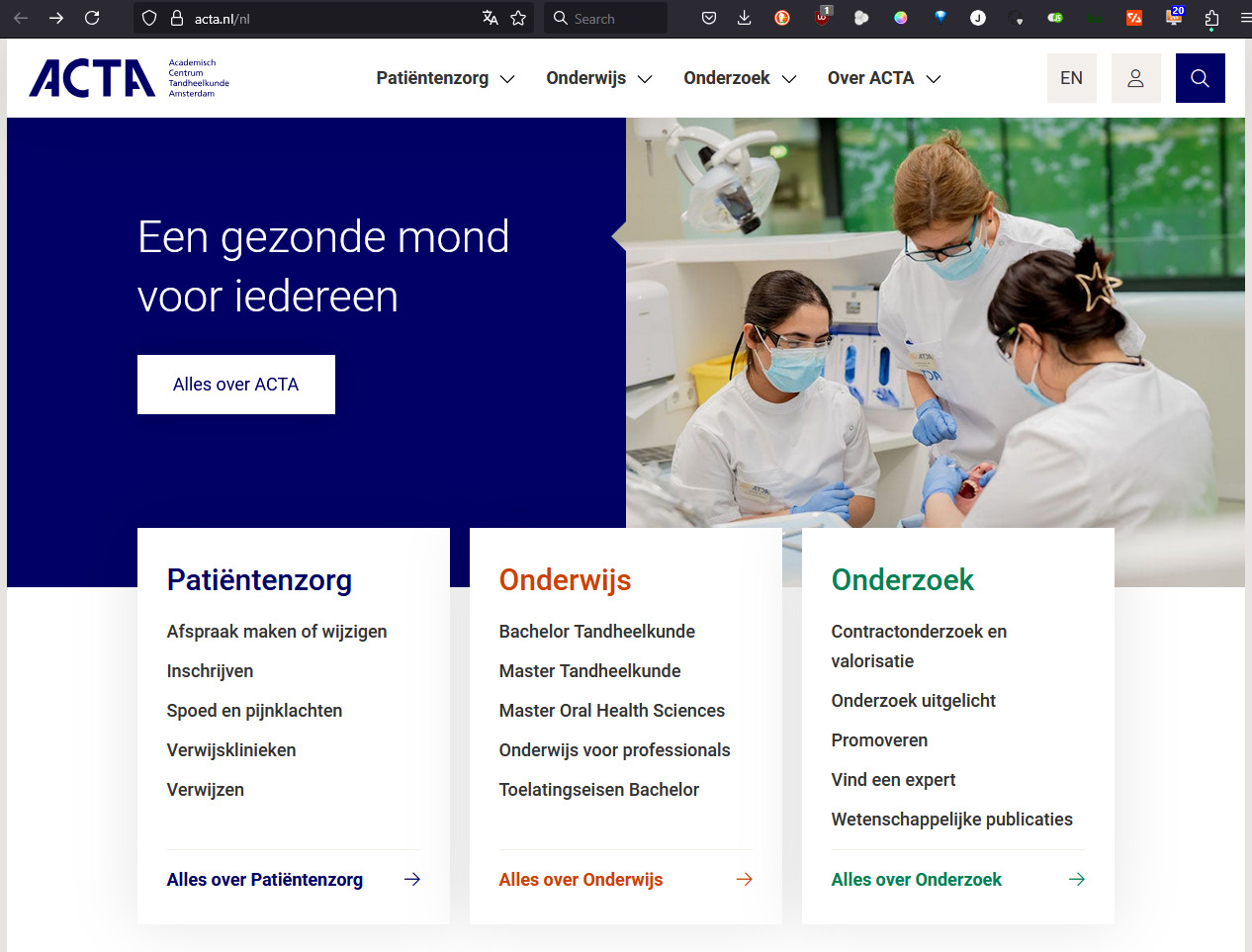Go forward using the browser arrow
This screenshot has height=952, width=1252.
click(56, 18)
